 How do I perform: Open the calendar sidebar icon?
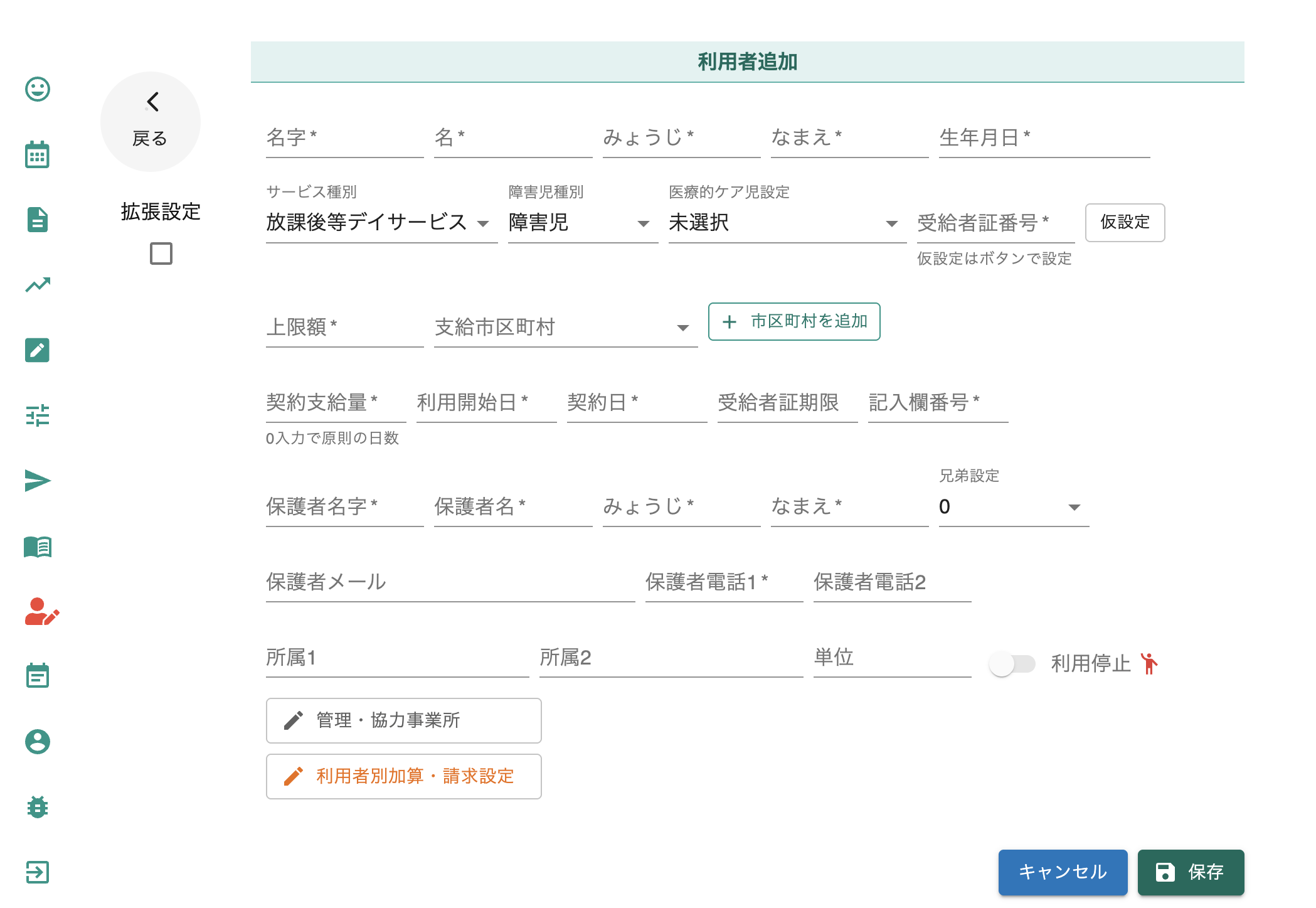pos(38,154)
